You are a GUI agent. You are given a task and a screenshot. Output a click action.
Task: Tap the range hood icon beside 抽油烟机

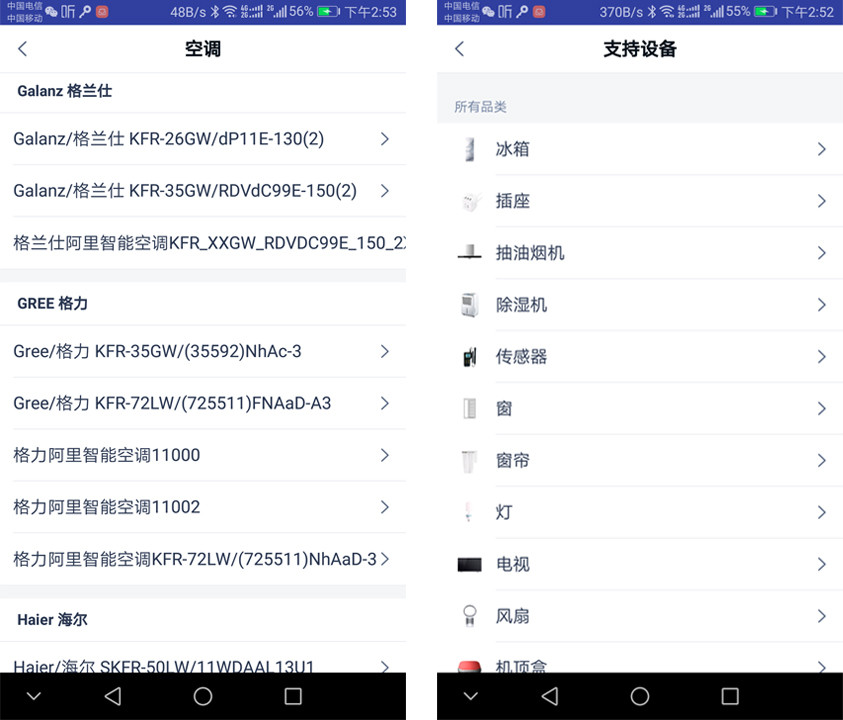[469, 254]
